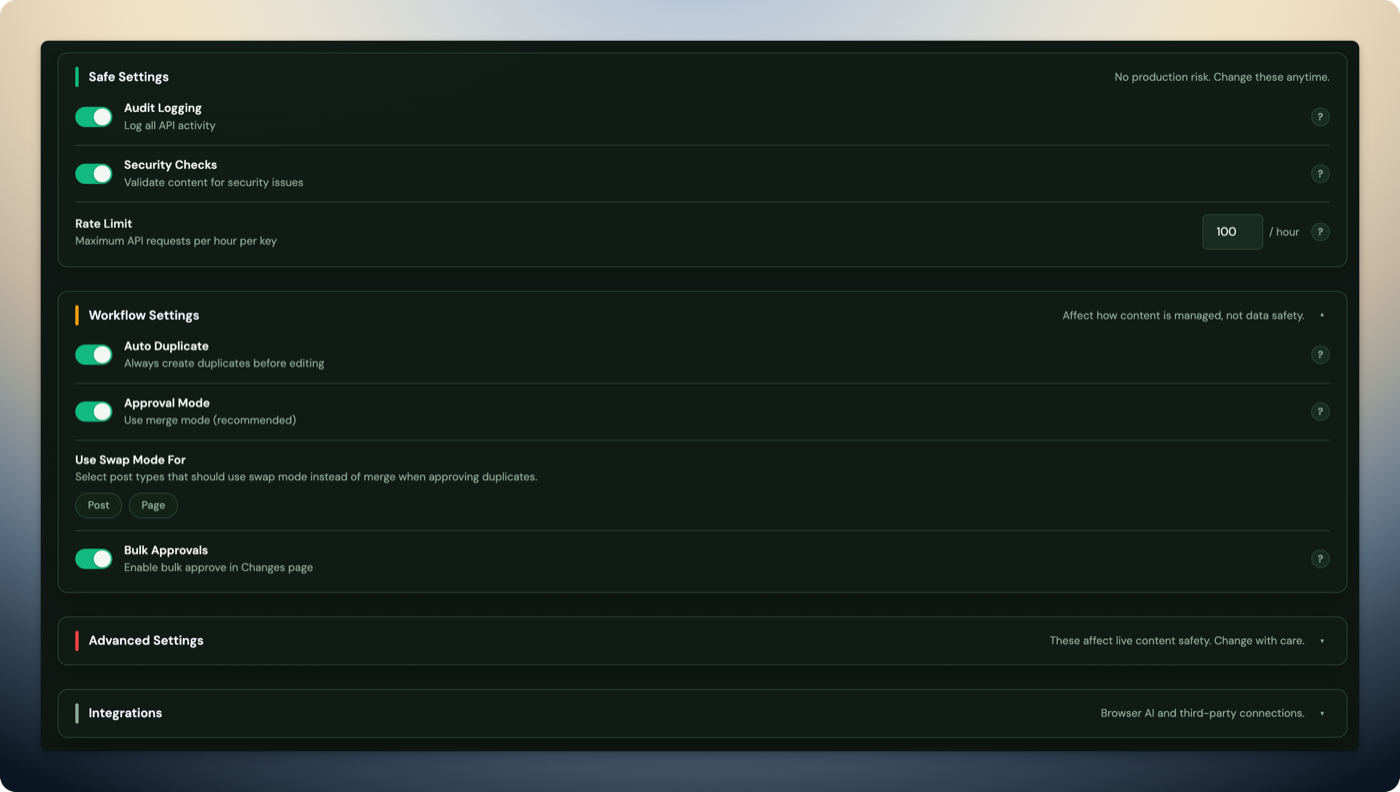Image resolution: width=1400 pixels, height=792 pixels.
Task: Open help tooltip for Security Checks
Action: [1320, 173]
